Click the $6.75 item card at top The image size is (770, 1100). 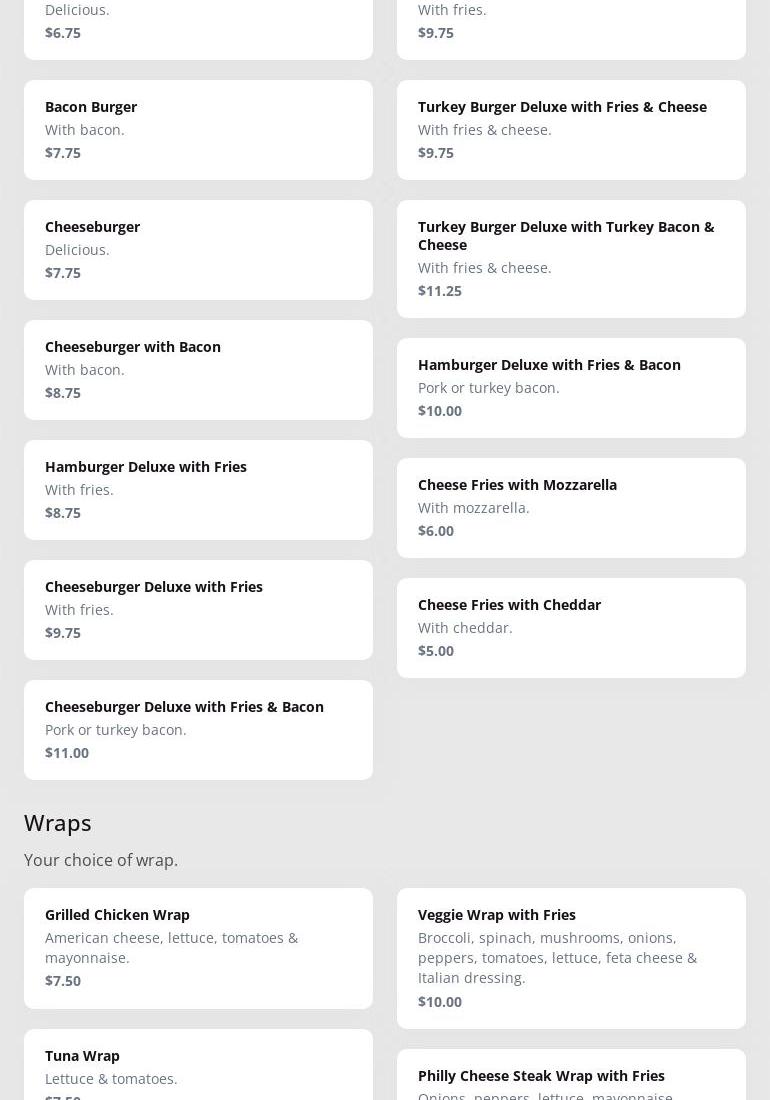pos(198,25)
